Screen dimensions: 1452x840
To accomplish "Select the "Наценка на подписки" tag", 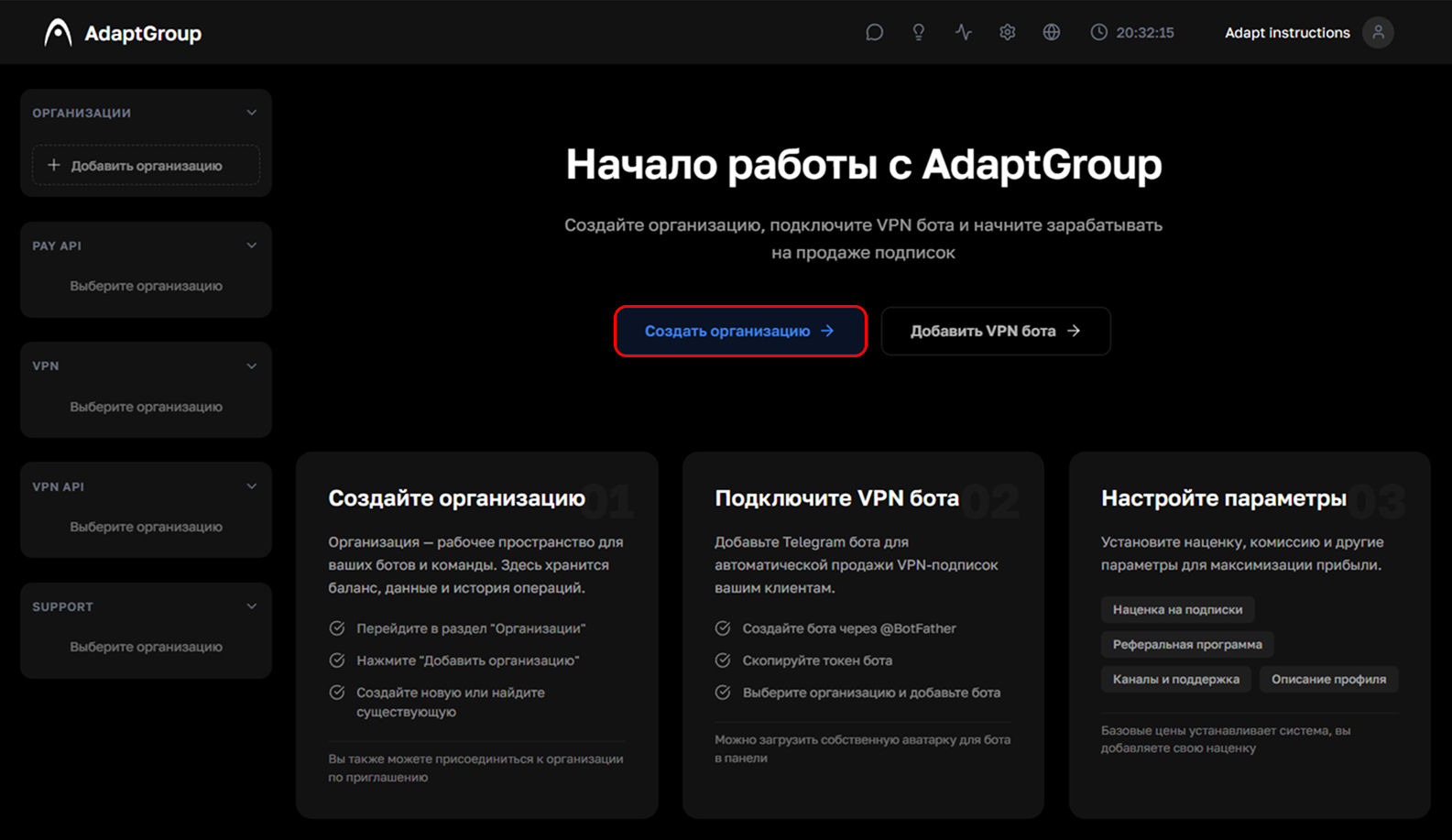I will click(1177, 609).
